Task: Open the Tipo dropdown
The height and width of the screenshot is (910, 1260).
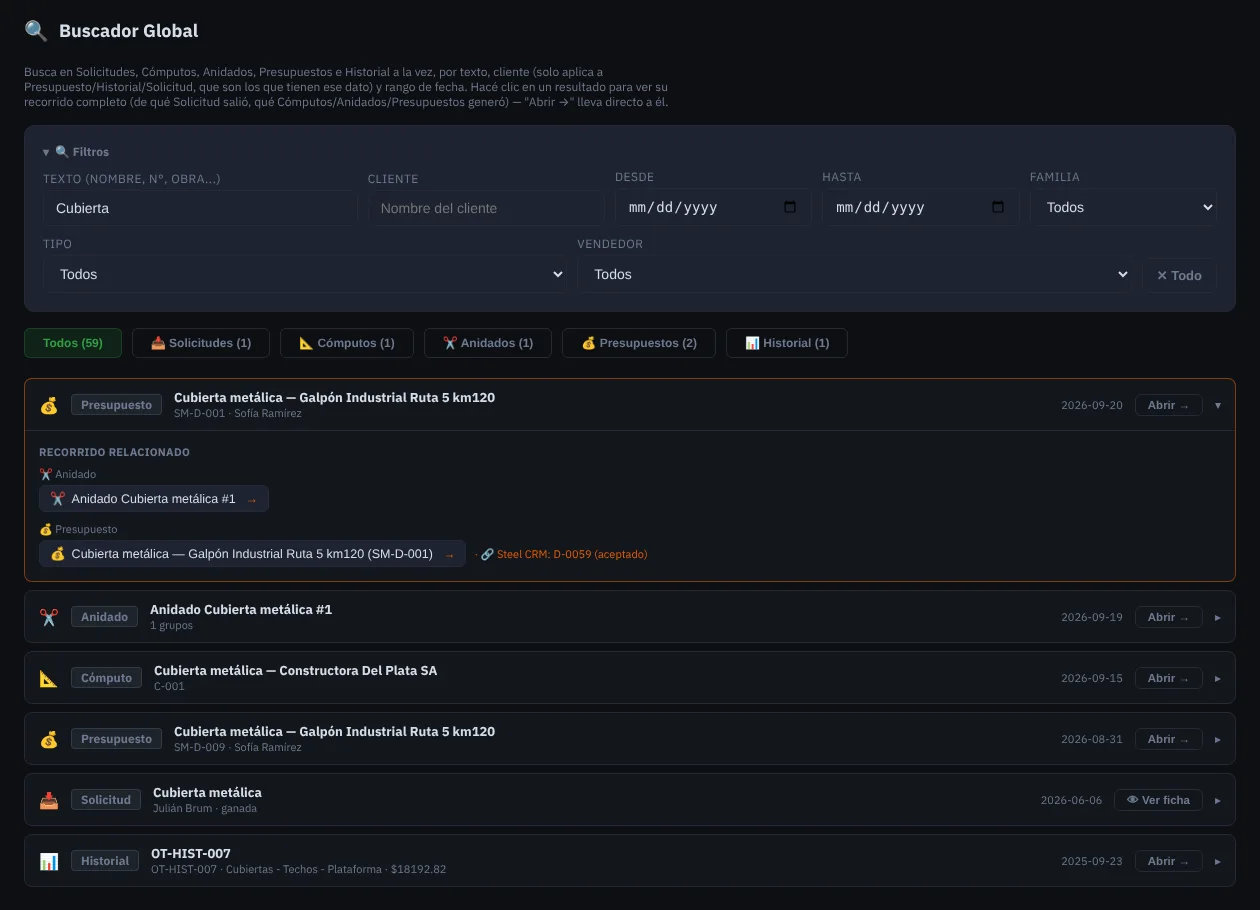Action: (305, 274)
